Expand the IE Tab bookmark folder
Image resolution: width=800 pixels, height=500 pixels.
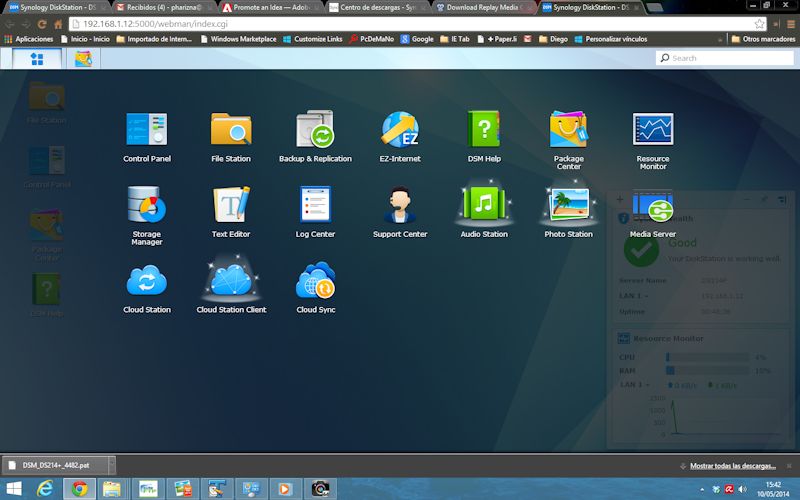[455, 39]
